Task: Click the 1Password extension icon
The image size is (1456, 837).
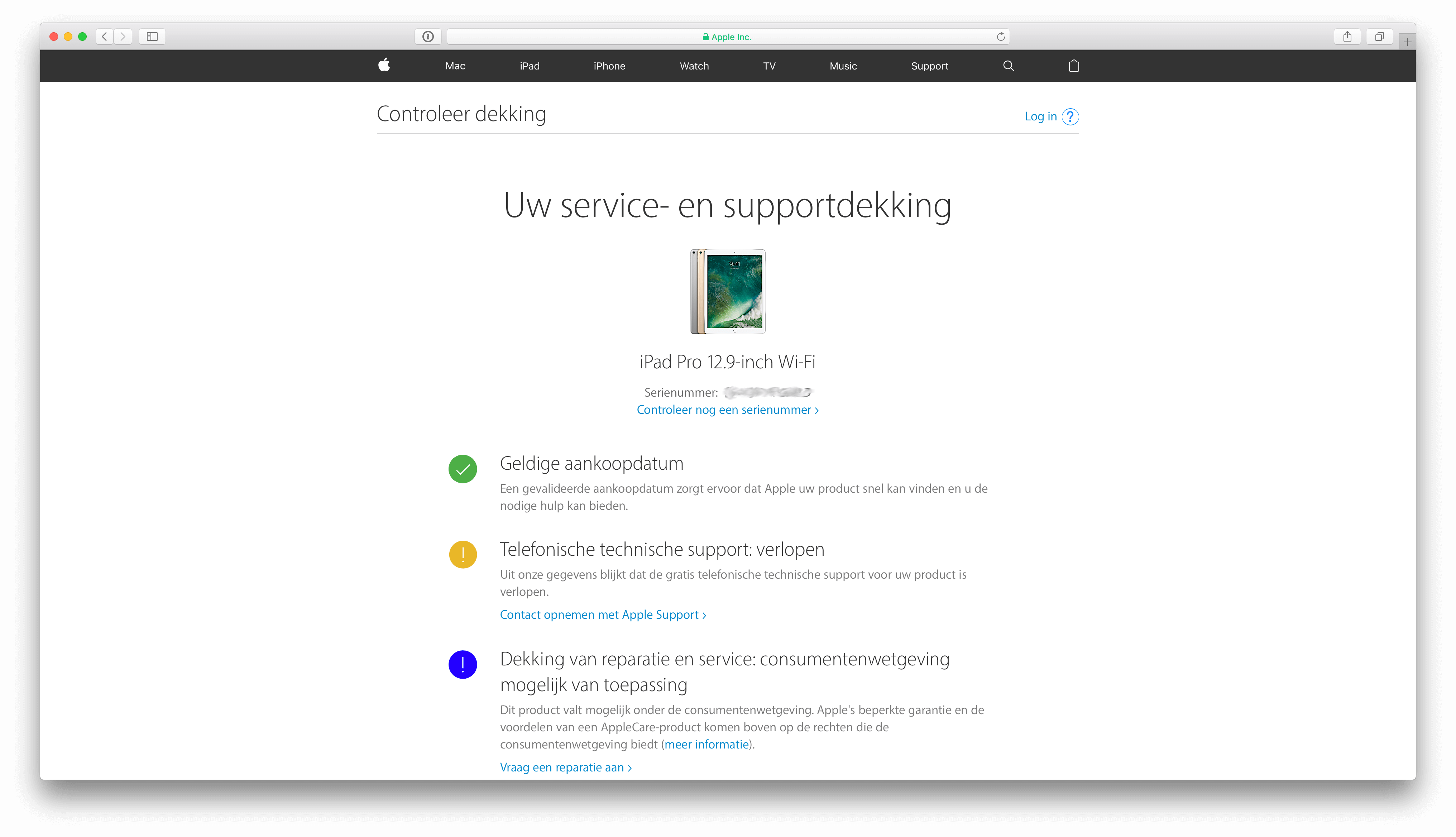Action: pos(428,37)
